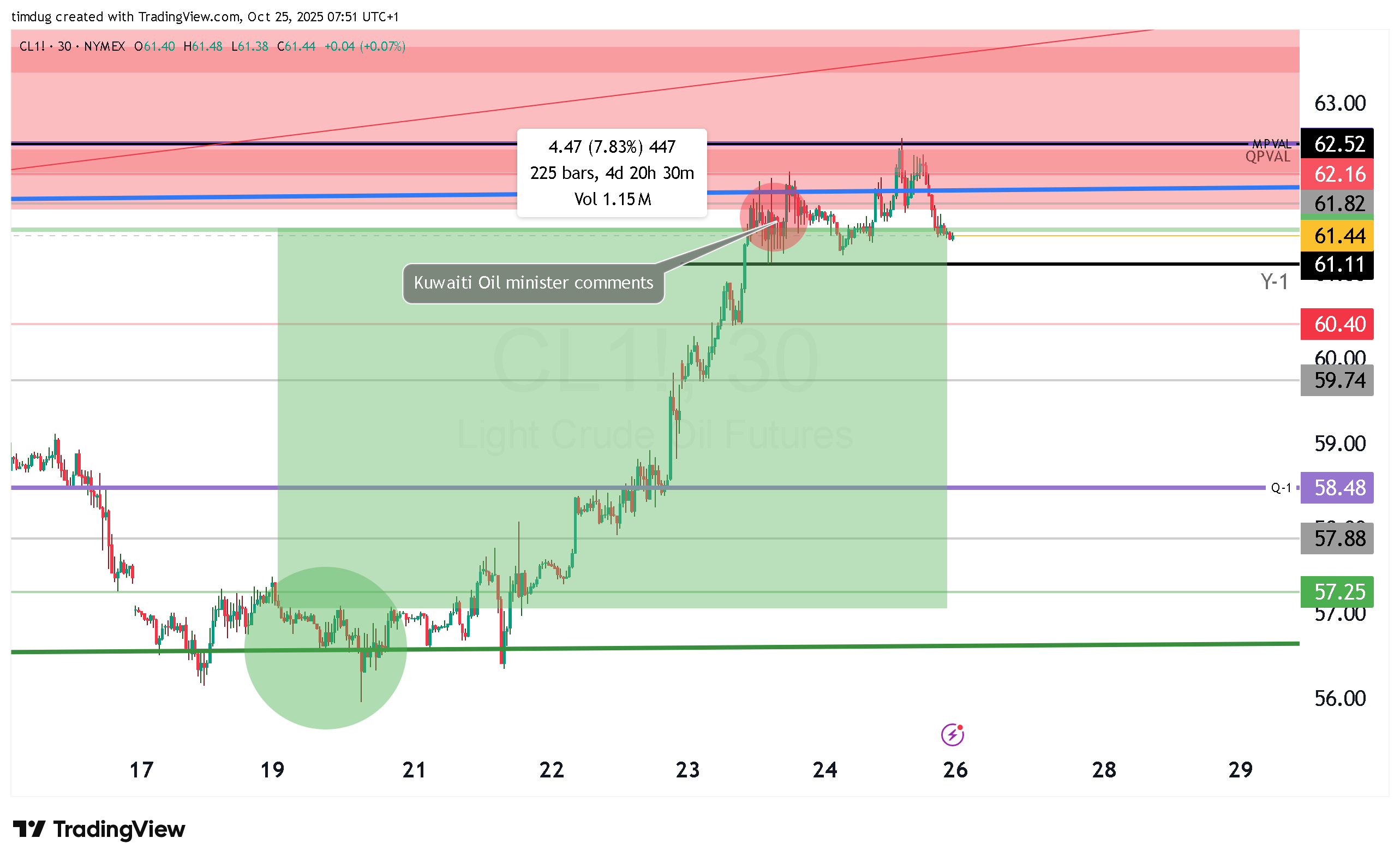Click the red circle highlight near resistance
1400x862 pixels.
774,217
